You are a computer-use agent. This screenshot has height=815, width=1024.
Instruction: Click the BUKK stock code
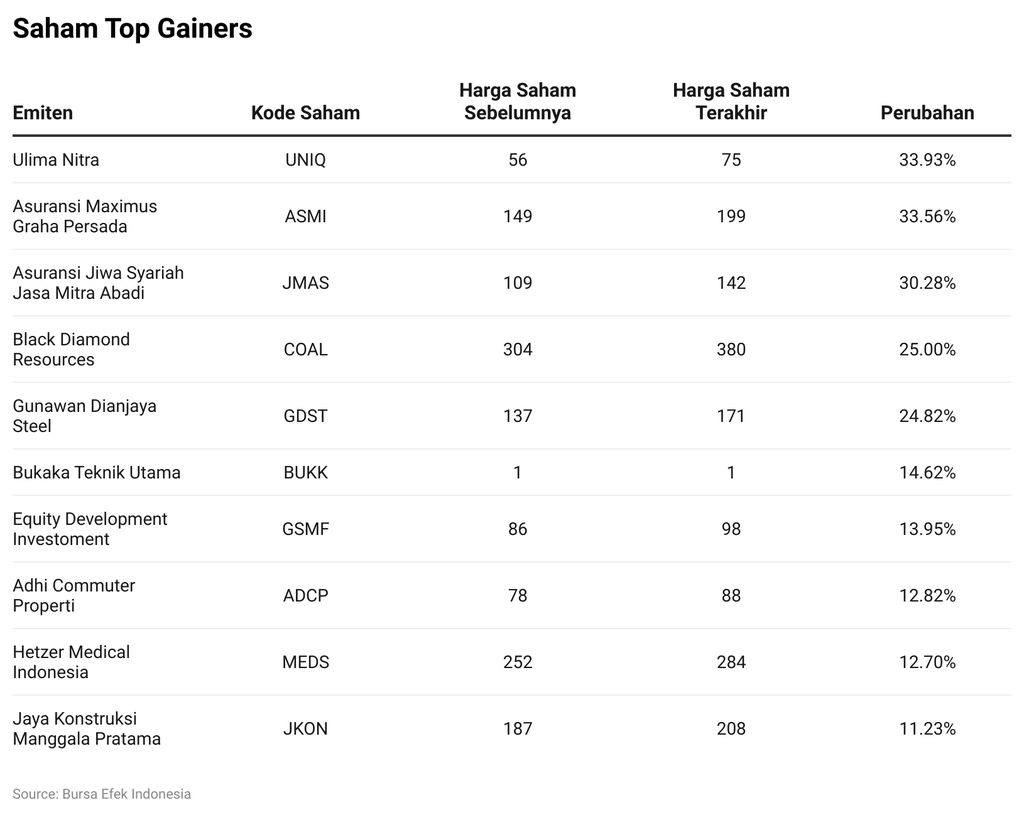pos(305,472)
